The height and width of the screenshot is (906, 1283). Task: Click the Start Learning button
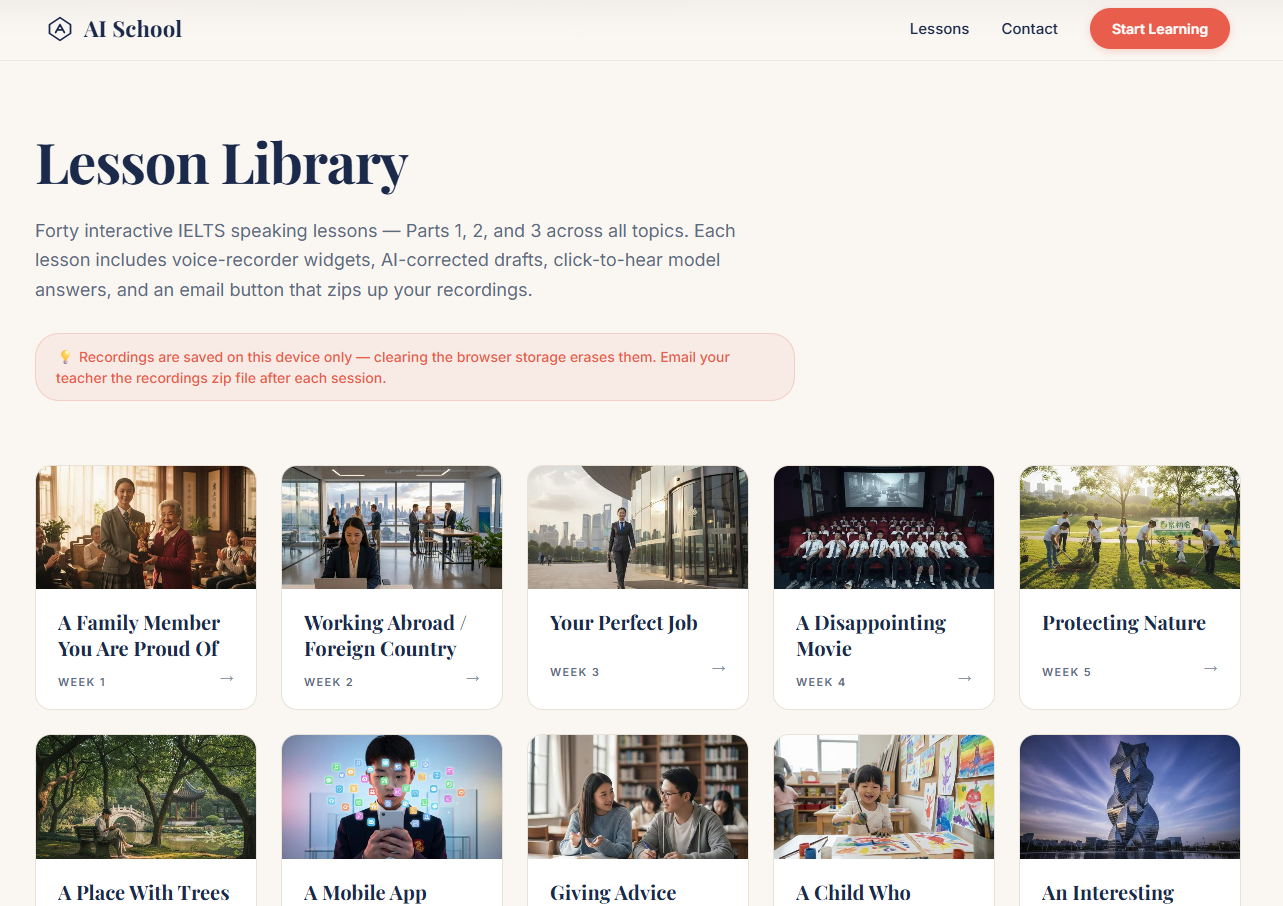pyautogui.click(x=1159, y=29)
